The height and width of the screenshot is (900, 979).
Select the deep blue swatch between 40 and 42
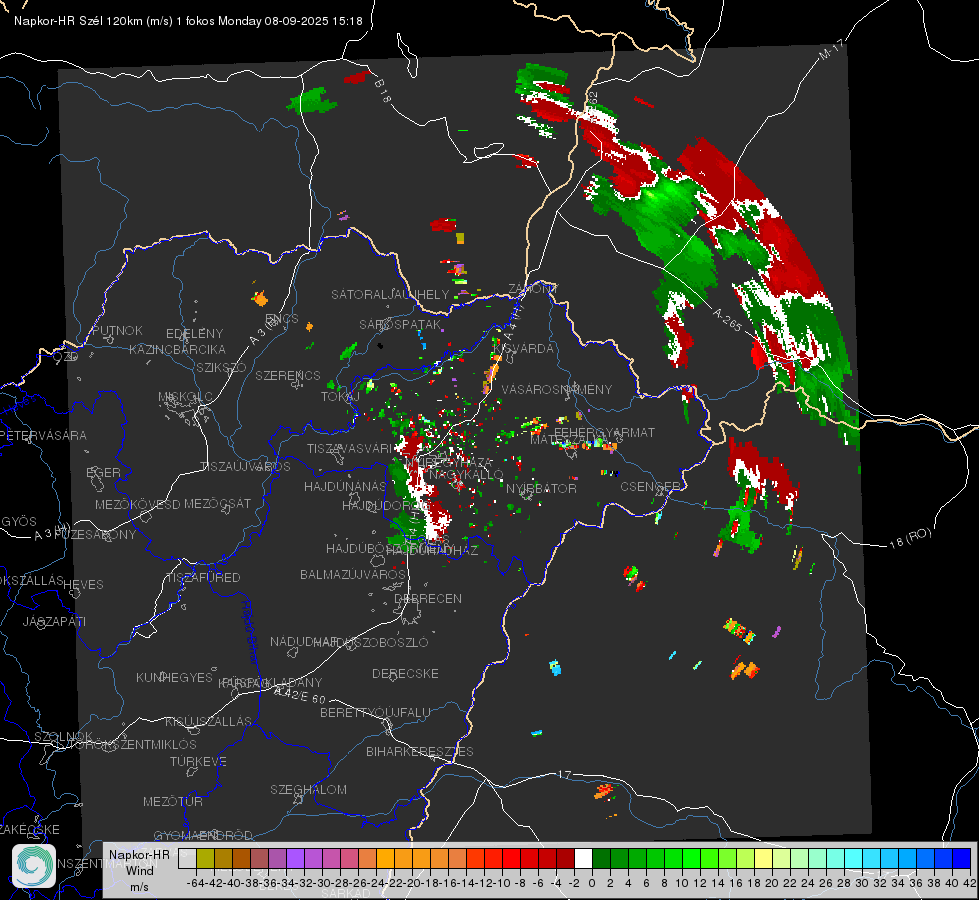(962, 858)
